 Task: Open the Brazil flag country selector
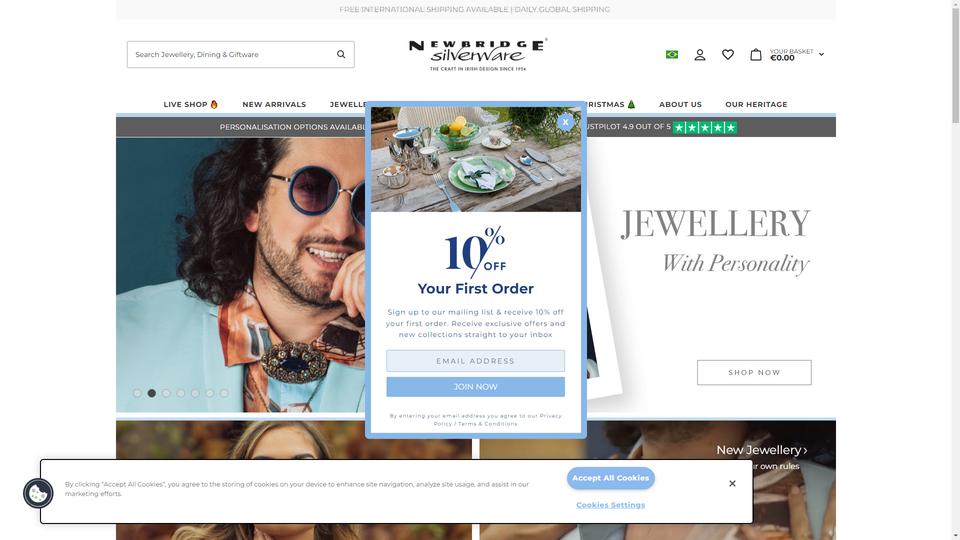coord(672,54)
